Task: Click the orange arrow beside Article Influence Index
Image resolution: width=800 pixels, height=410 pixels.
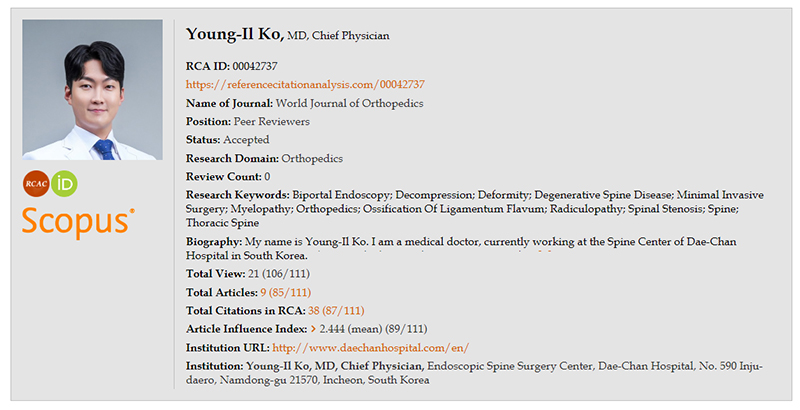Action: click(313, 329)
